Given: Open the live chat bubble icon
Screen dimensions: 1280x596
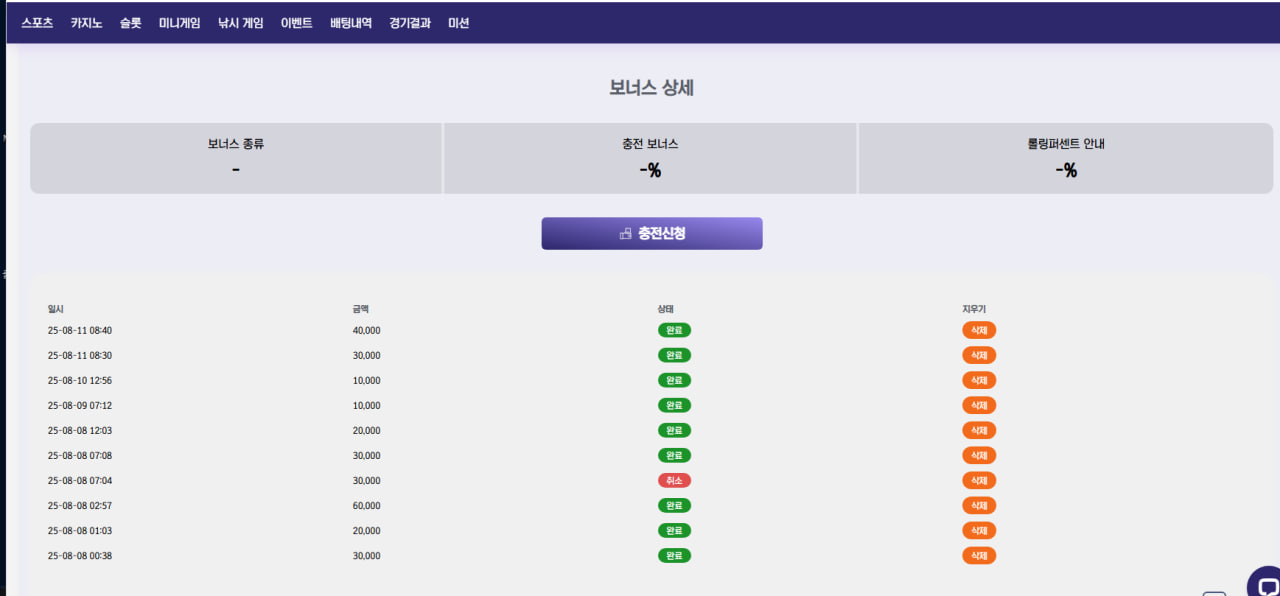Looking at the screenshot, I should (x=1266, y=584).
